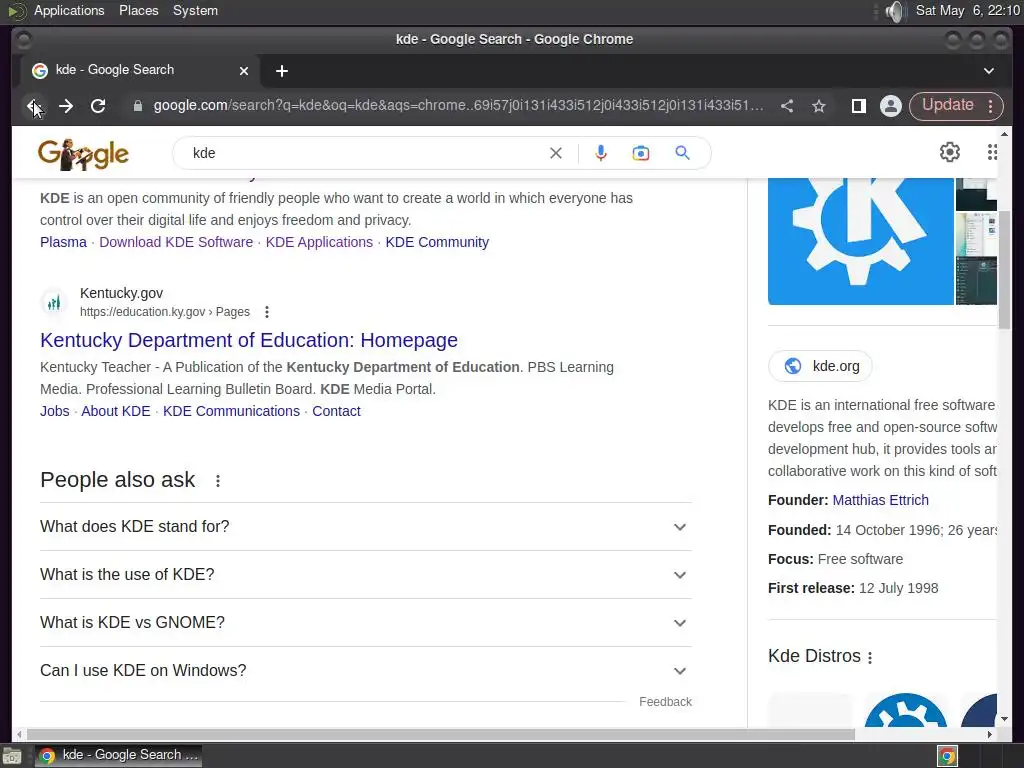The width and height of the screenshot is (1024, 768).
Task: Open the Plasma sitelink
Action: pos(63,242)
